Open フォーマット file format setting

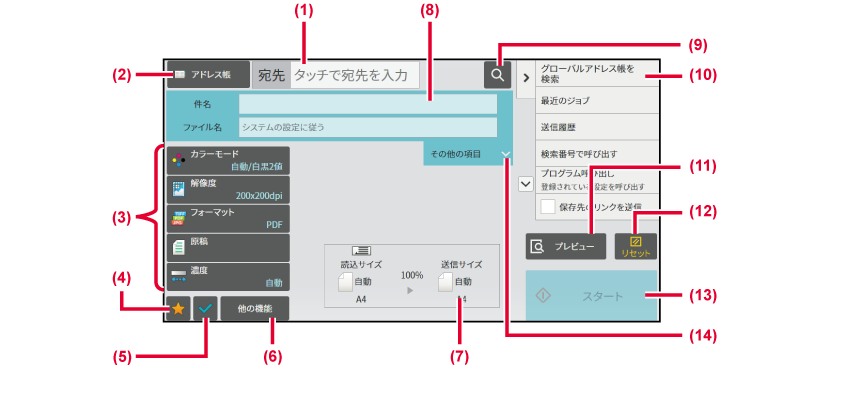228,218
